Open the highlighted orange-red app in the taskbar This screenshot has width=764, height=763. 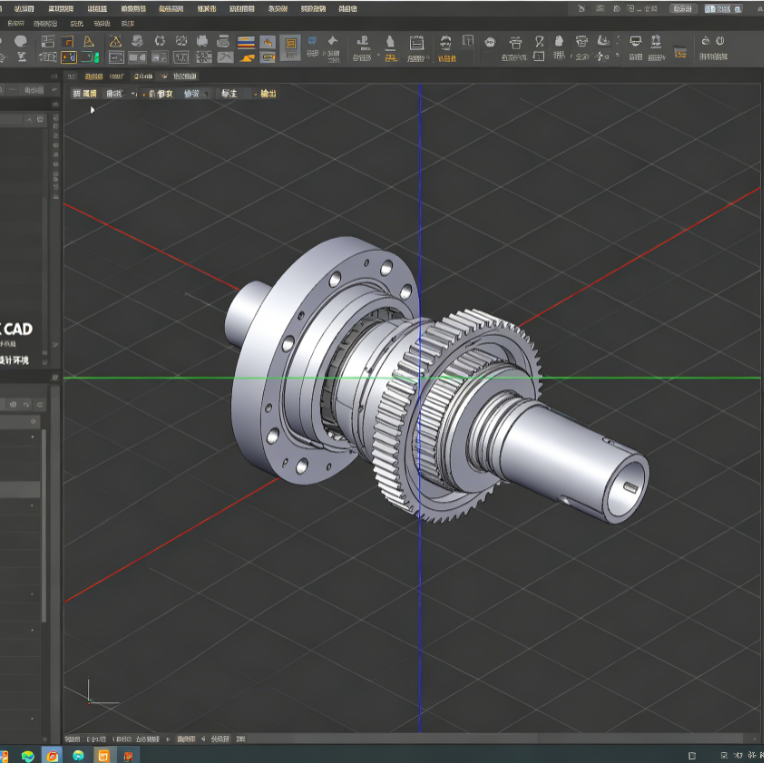(x=52, y=755)
